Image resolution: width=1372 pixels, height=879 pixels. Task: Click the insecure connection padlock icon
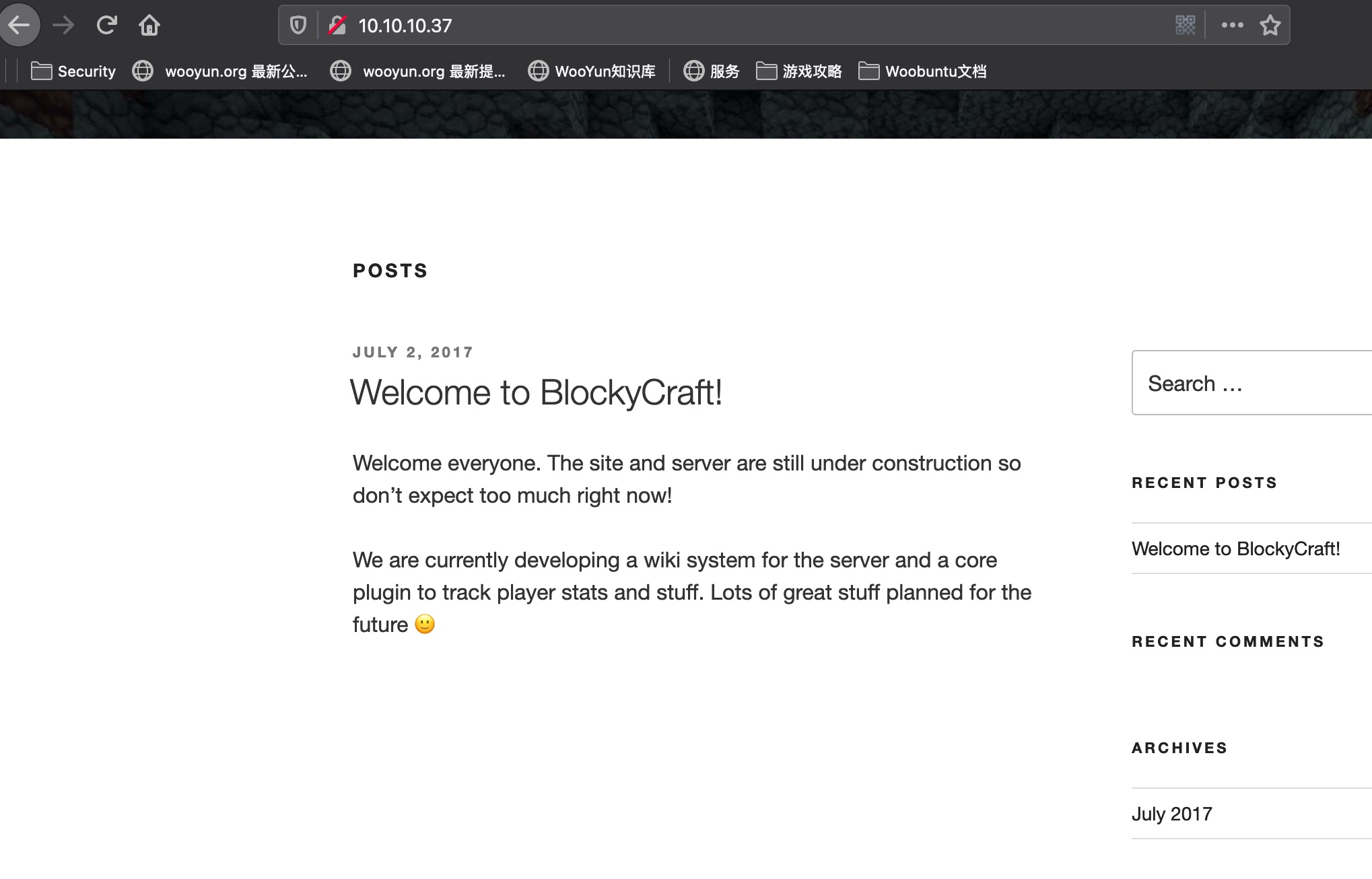[x=337, y=26]
